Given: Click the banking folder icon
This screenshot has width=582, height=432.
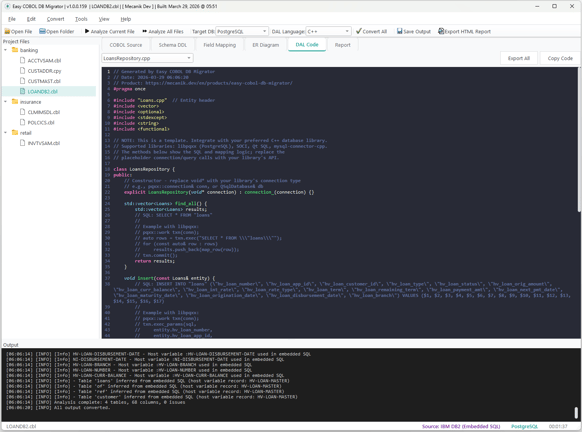Looking at the screenshot, I should click(15, 50).
